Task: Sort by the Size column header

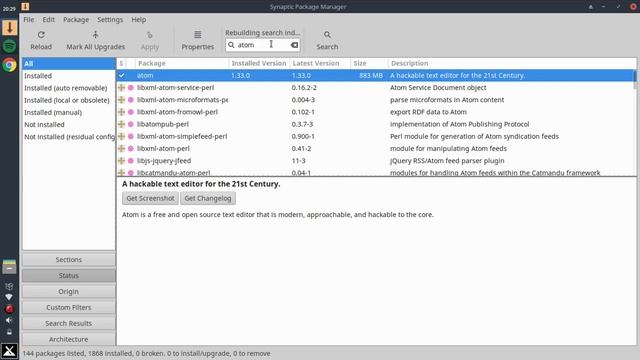Action: [x=369, y=63]
